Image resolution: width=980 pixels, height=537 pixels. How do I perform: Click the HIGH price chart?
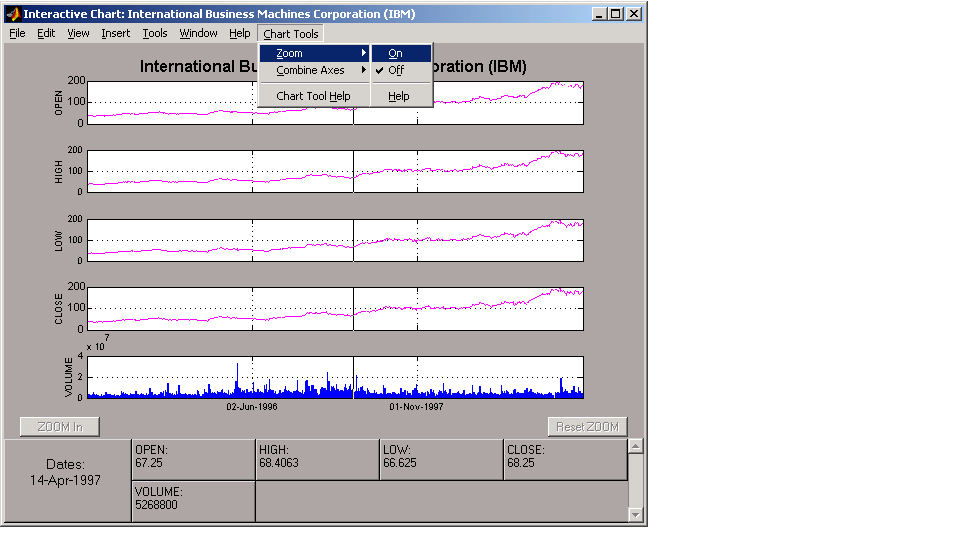[x=336, y=171]
